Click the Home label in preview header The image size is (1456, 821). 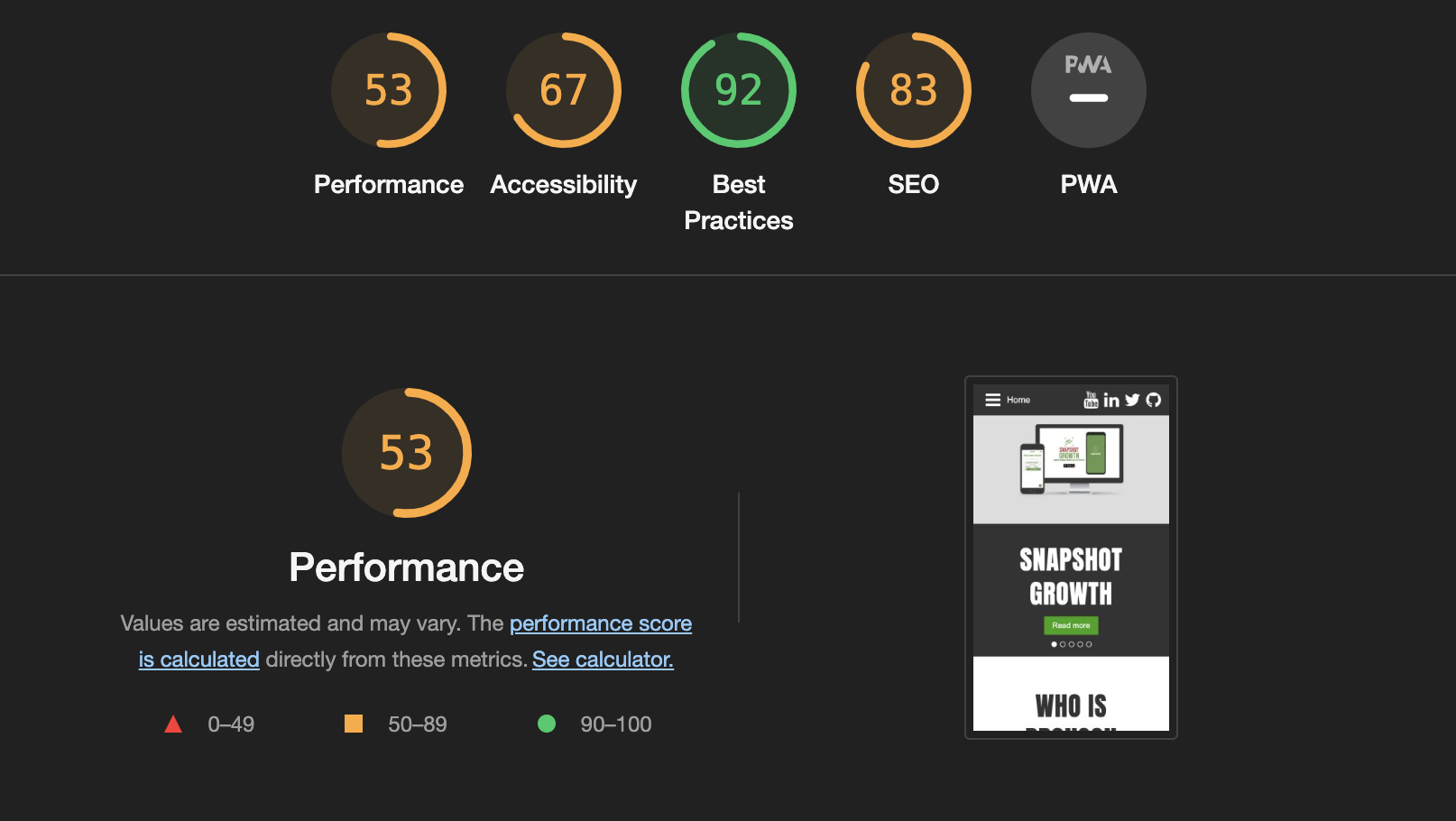1018,400
